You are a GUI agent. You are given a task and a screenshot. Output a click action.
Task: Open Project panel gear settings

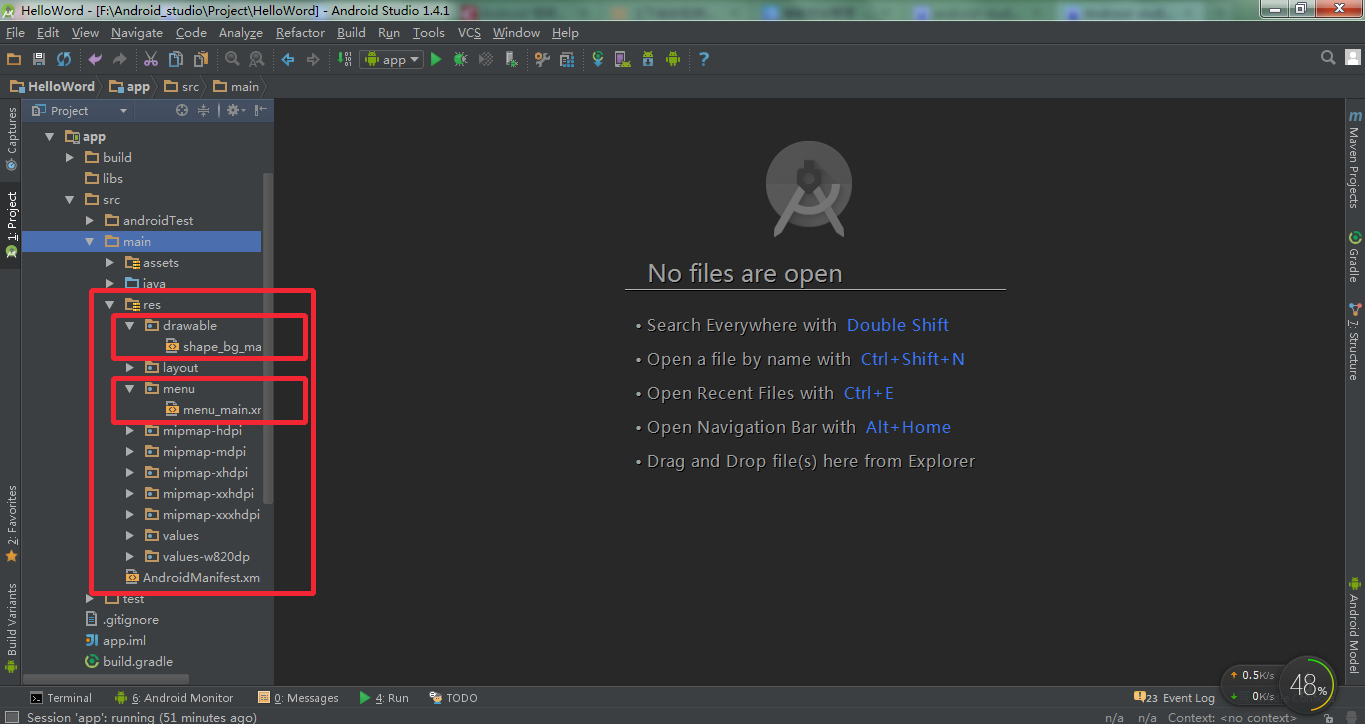click(235, 111)
